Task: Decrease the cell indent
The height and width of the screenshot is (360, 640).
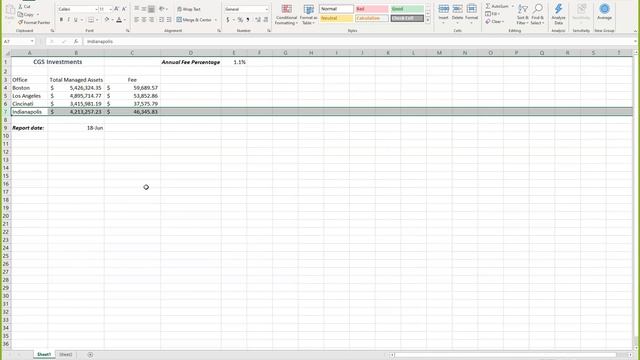Action: point(162,20)
